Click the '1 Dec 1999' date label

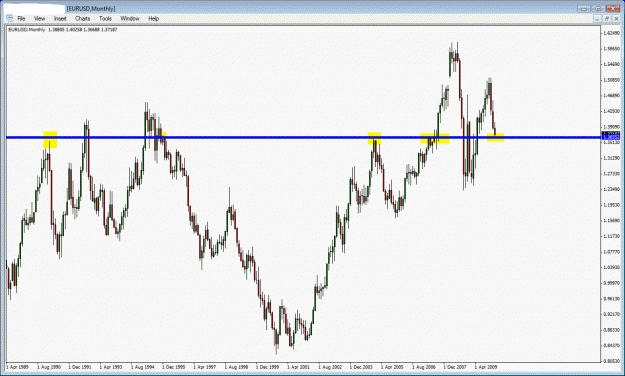tap(267, 367)
